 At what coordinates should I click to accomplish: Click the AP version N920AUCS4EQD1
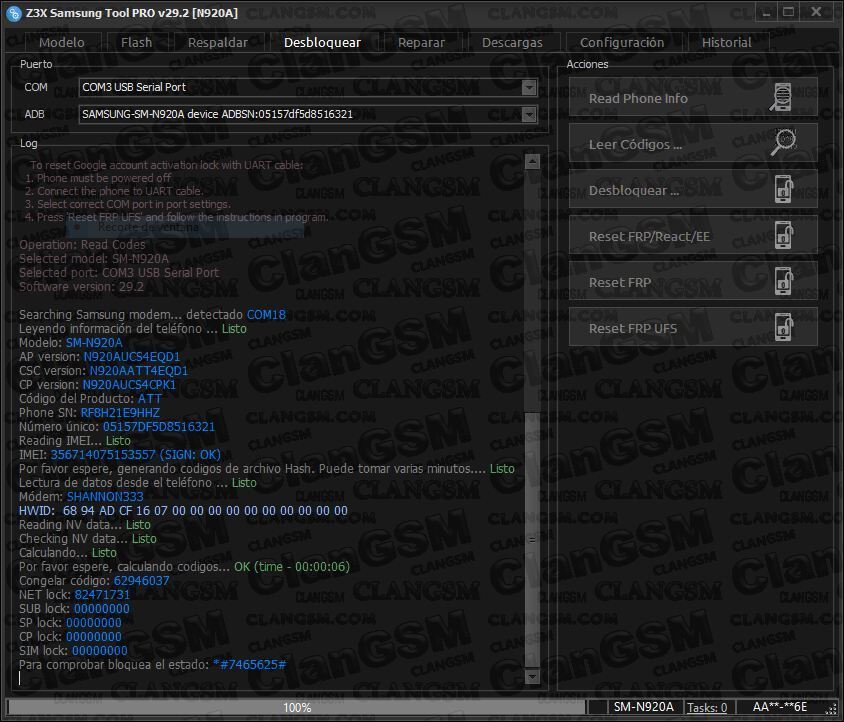tap(132, 356)
